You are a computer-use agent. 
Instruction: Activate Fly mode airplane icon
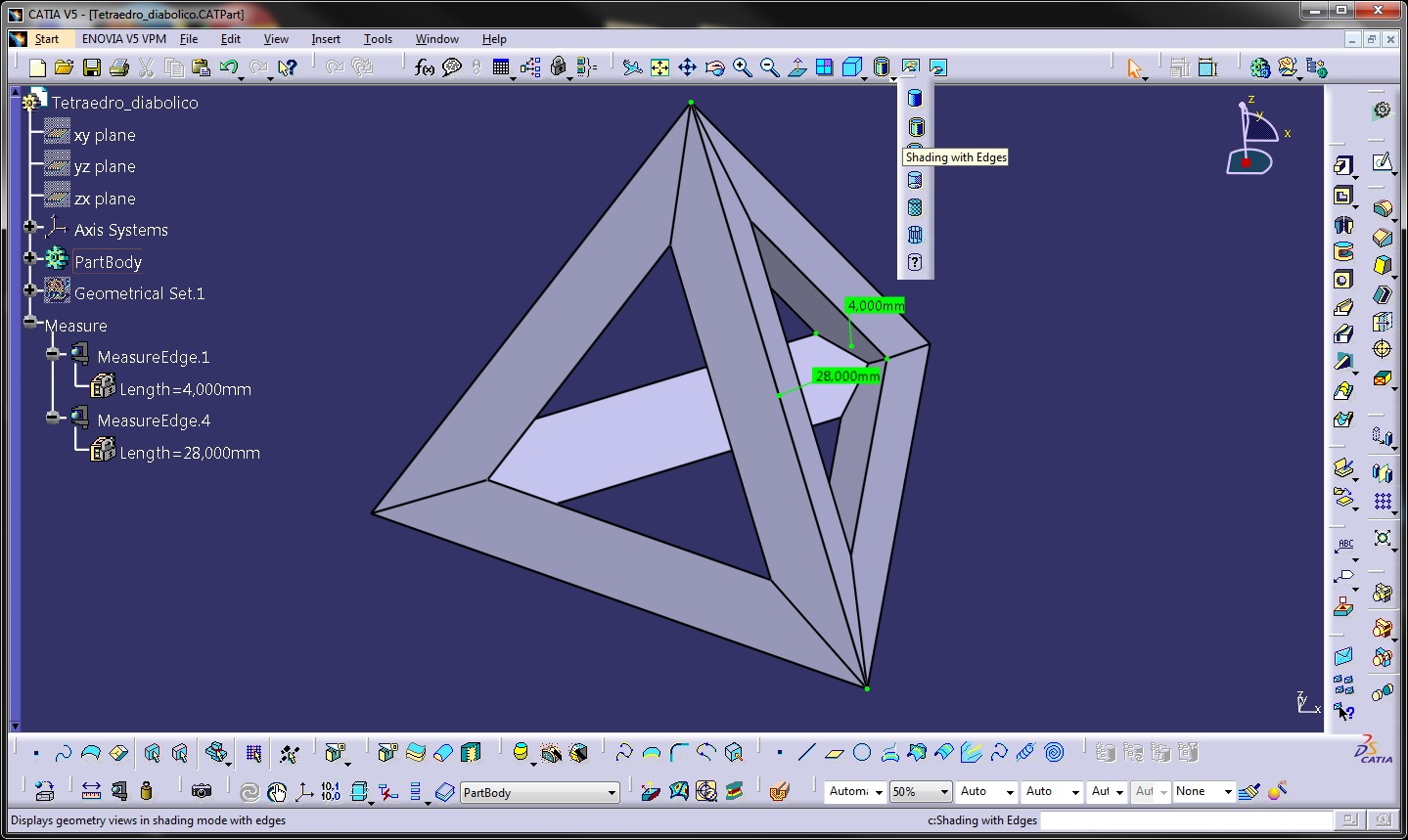pos(633,67)
